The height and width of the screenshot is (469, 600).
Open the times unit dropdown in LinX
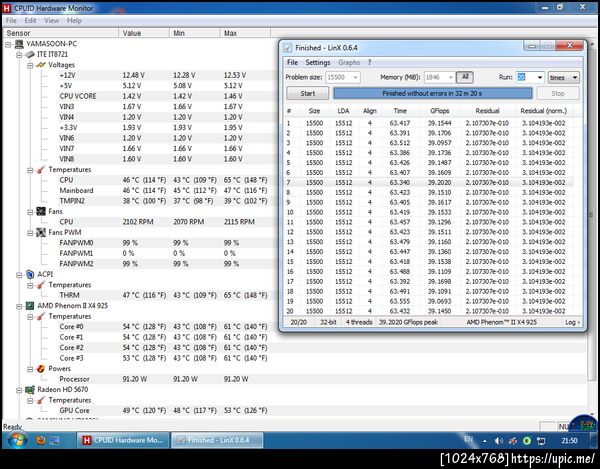tap(564, 77)
